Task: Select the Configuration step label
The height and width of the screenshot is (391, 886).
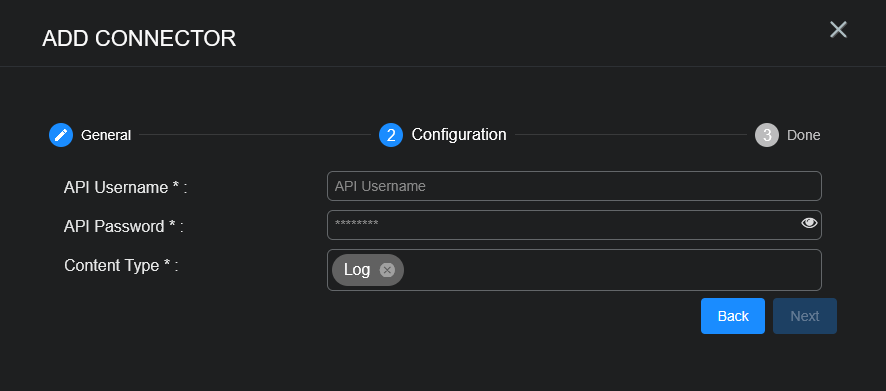Action: (459, 134)
